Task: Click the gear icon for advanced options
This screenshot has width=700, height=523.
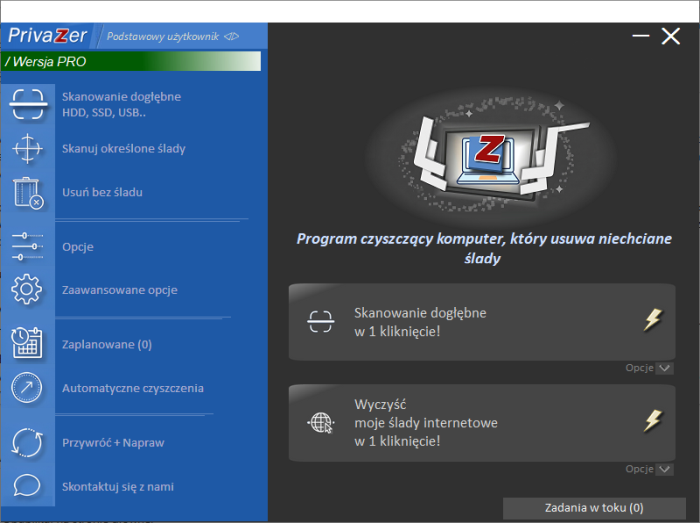Action: tap(27, 290)
